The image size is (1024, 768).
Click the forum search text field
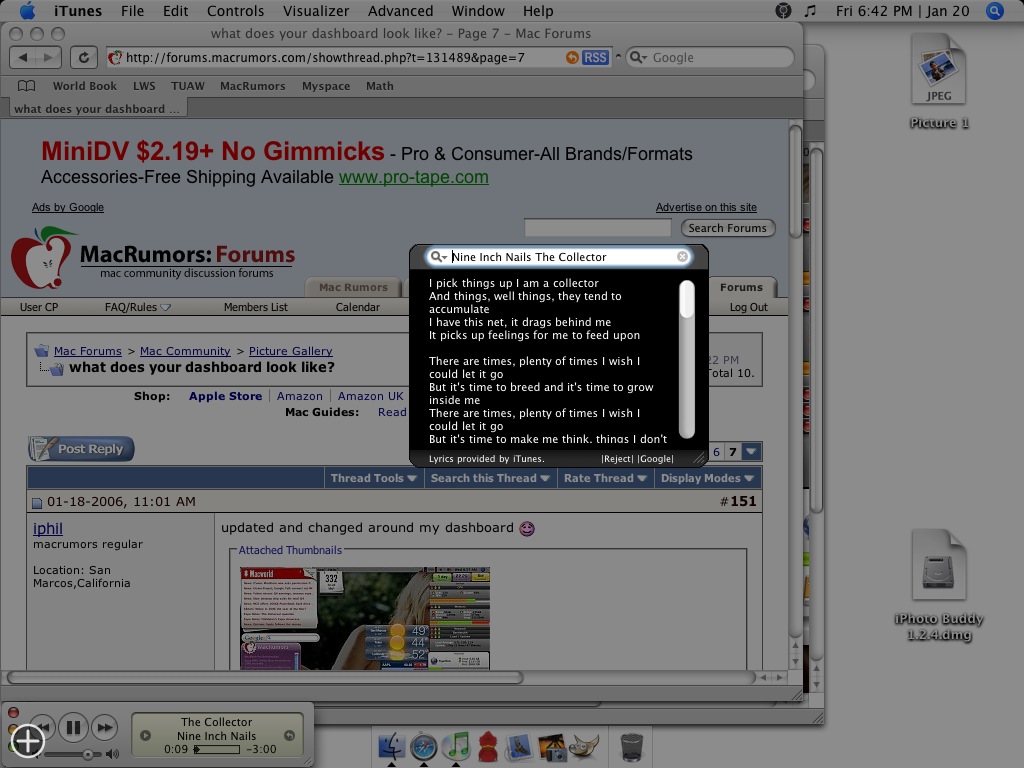pyautogui.click(x=598, y=228)
